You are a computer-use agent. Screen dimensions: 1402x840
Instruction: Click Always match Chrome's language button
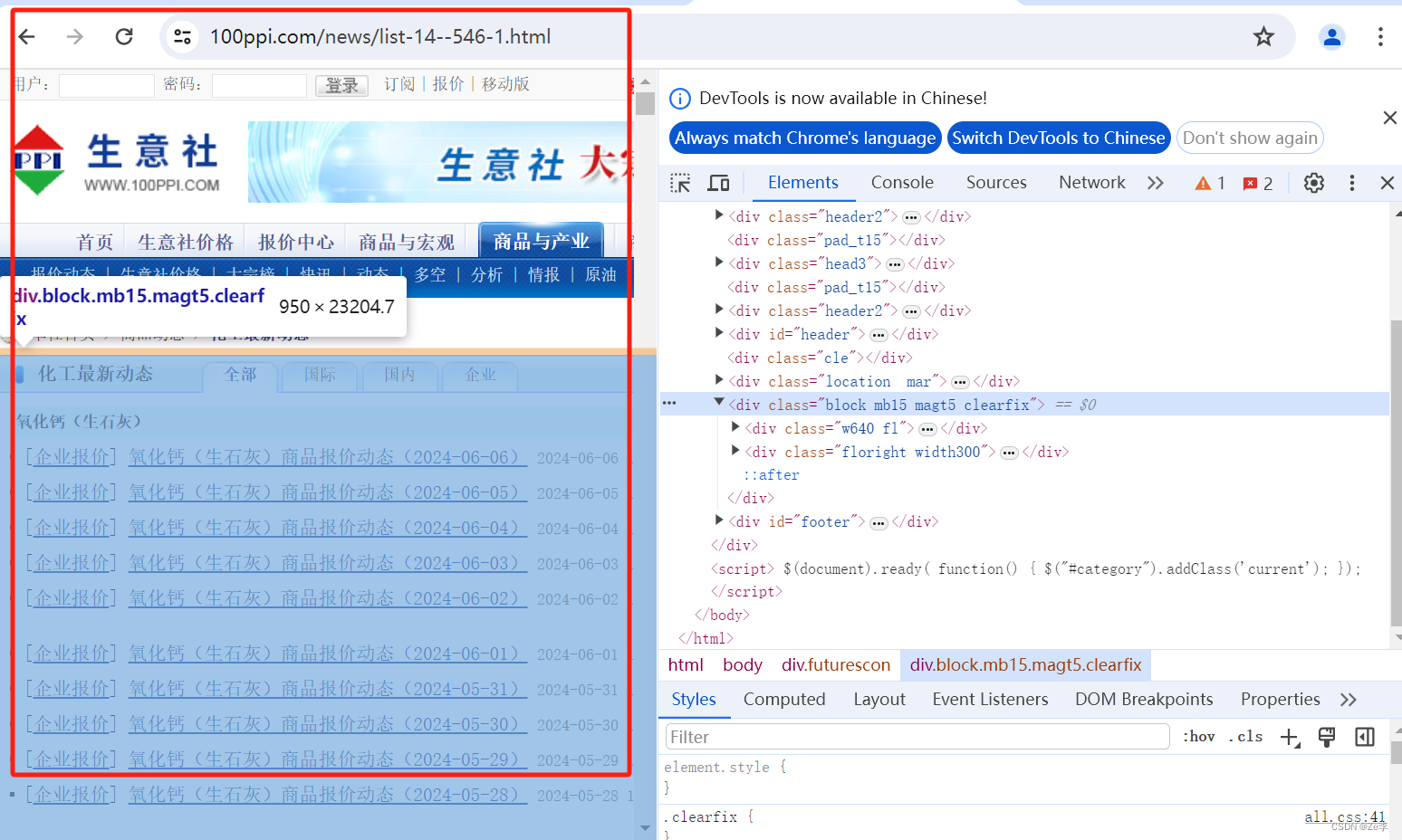point(805,138)
